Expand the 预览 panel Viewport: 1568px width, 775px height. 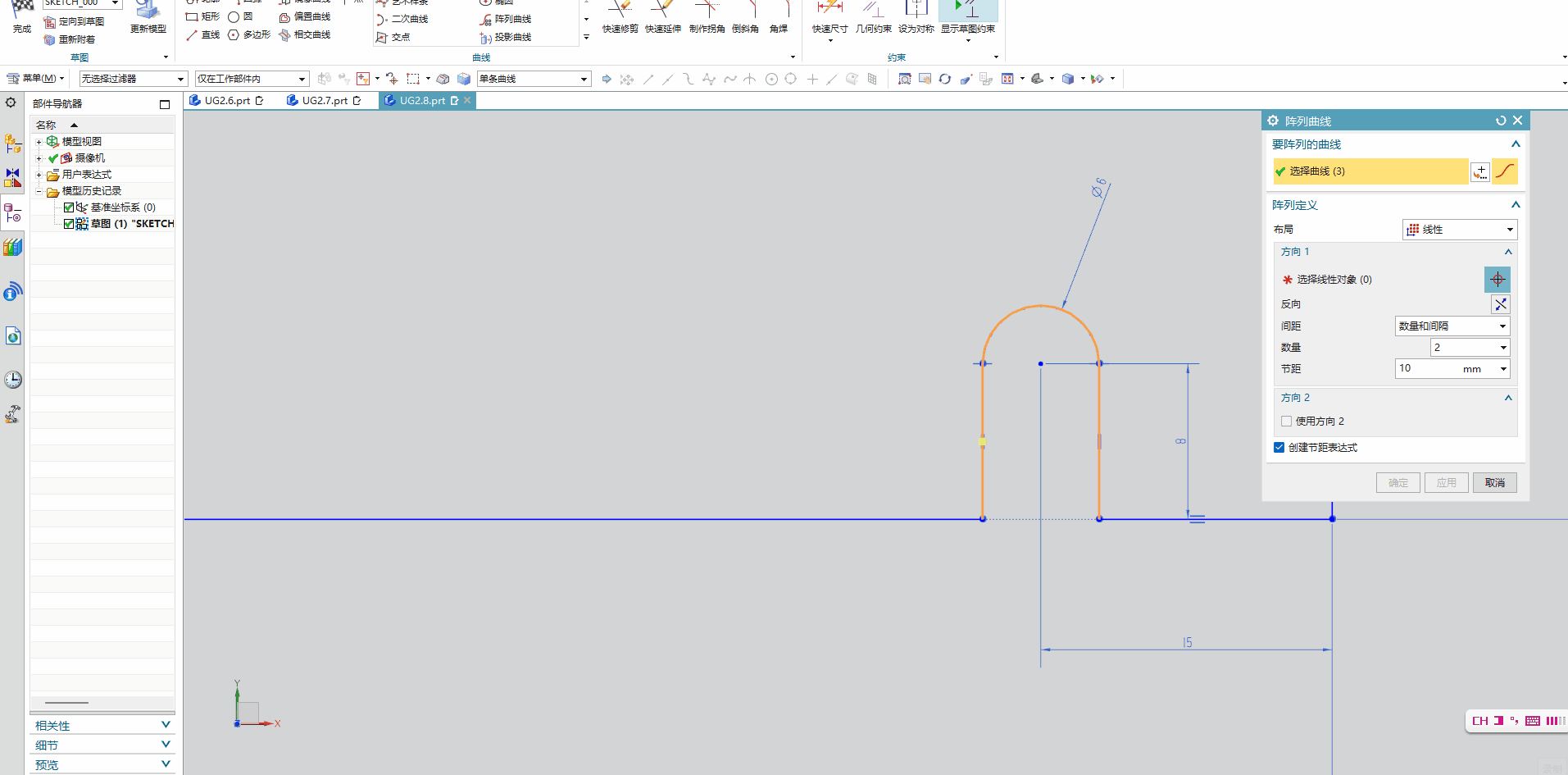[102, 764]
